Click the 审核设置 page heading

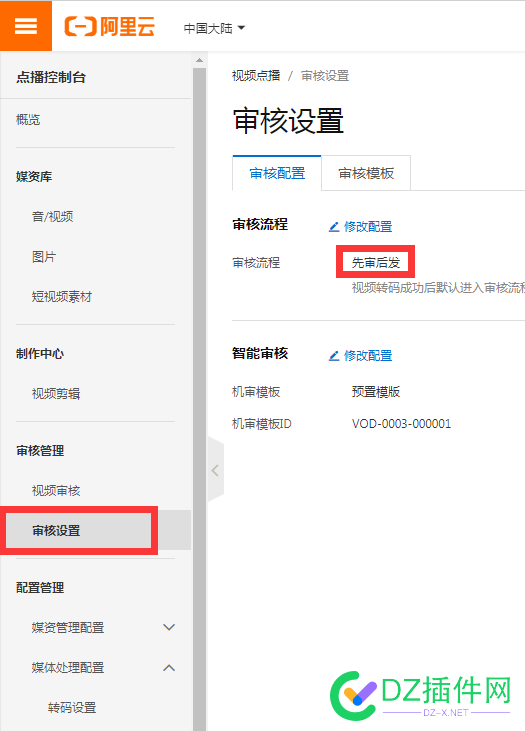[x=288, y=121]
